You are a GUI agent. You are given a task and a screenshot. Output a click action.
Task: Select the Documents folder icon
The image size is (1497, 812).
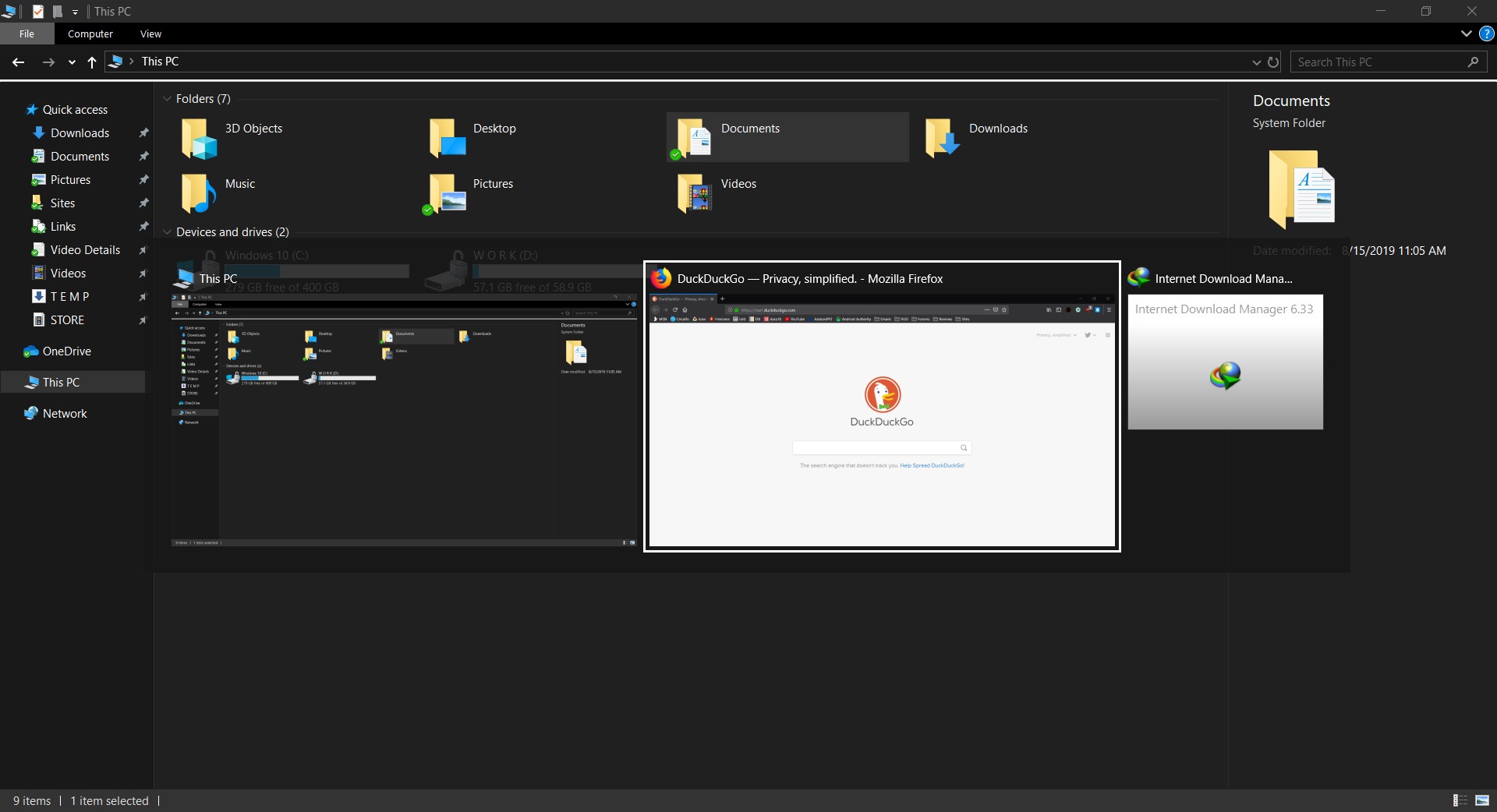[x=694, y=138]
